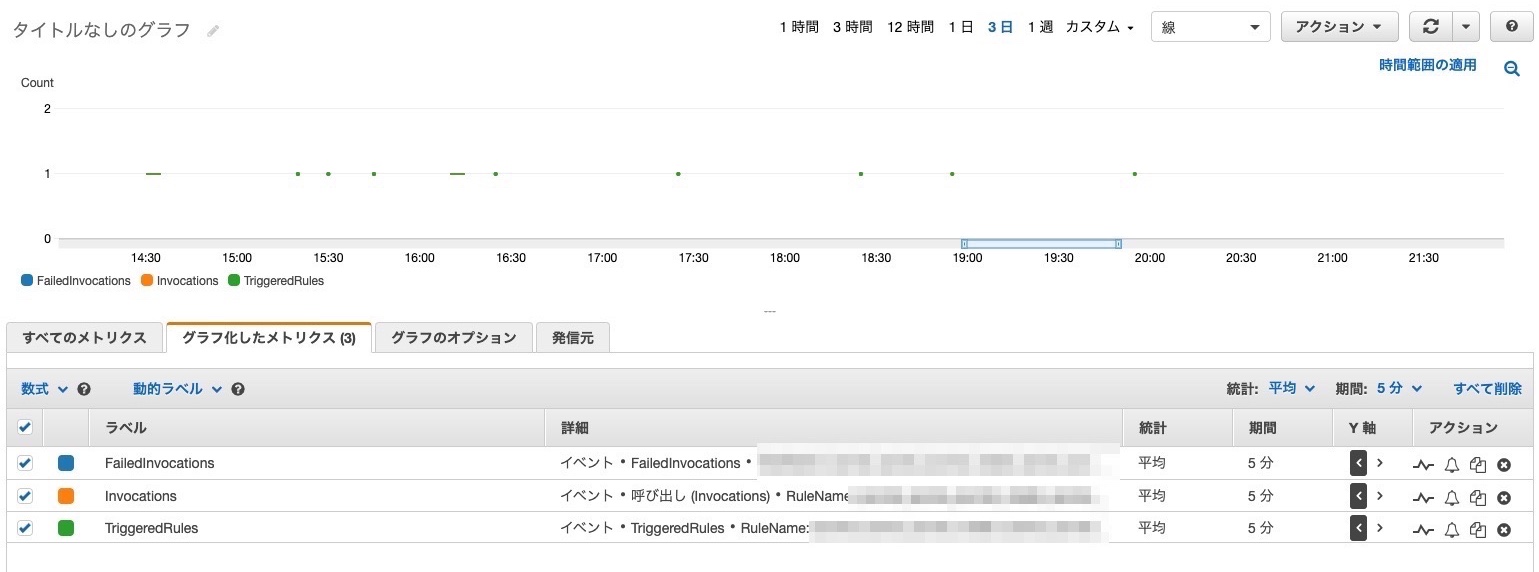Click the pencil icon to rename graph
This screenshot has width=1539, height=572.
(213, 31)
